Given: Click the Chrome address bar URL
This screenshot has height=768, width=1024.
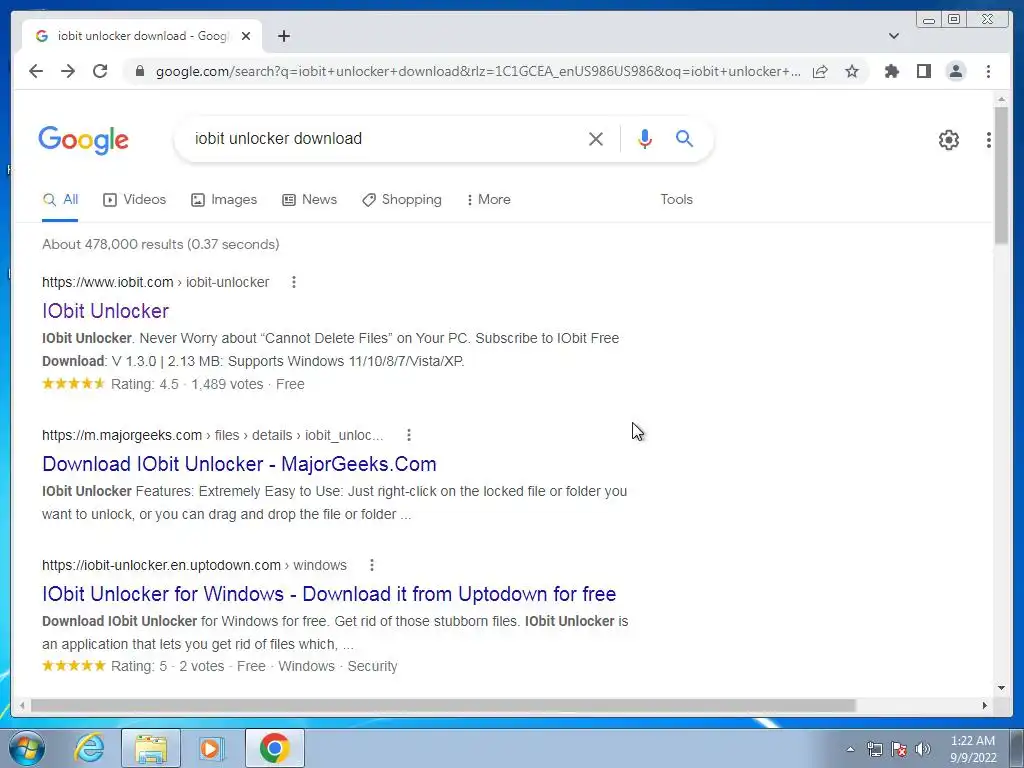Looking at the screenshot, I should (x=478, y=71).
